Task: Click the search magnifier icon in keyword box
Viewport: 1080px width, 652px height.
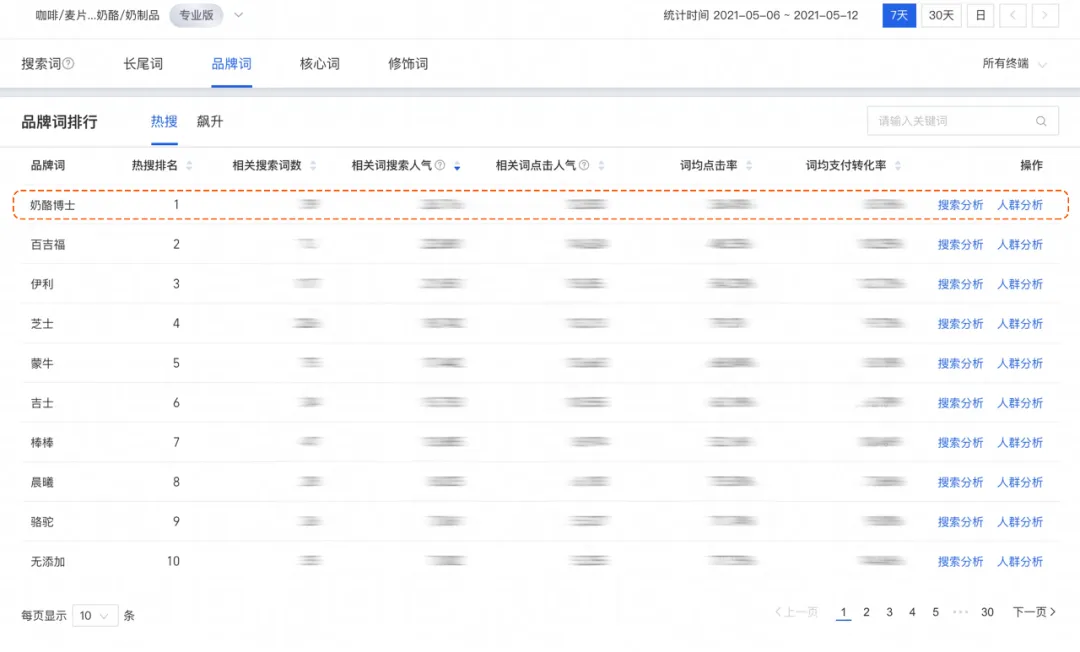Action: coord(1041,121)
